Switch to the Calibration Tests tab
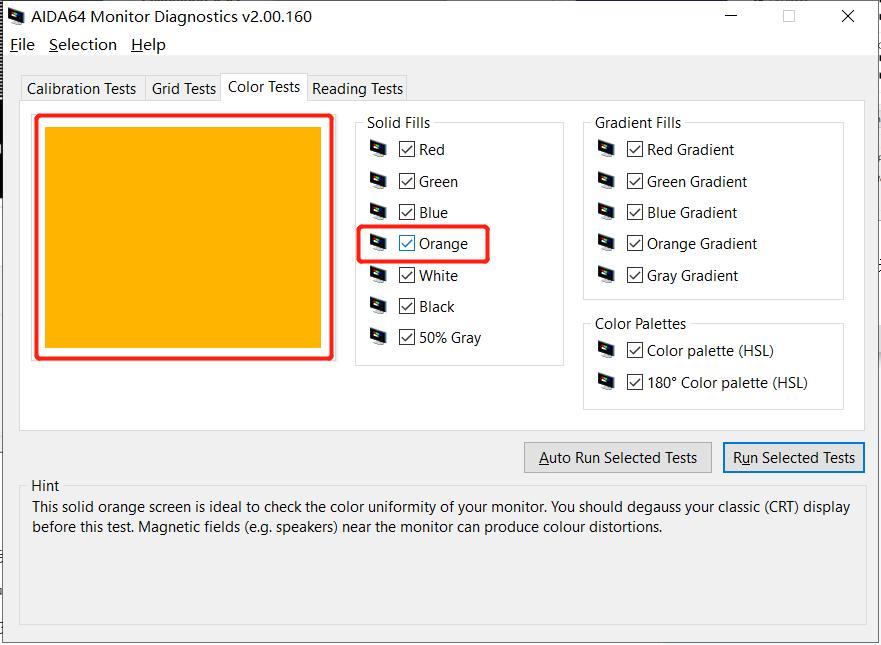 [x=82, y=88]
